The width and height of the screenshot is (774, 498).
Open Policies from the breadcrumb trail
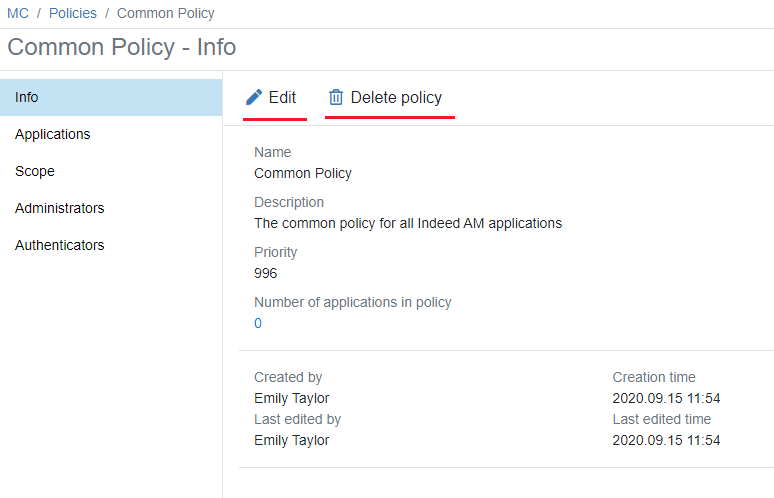pos(73,14)
